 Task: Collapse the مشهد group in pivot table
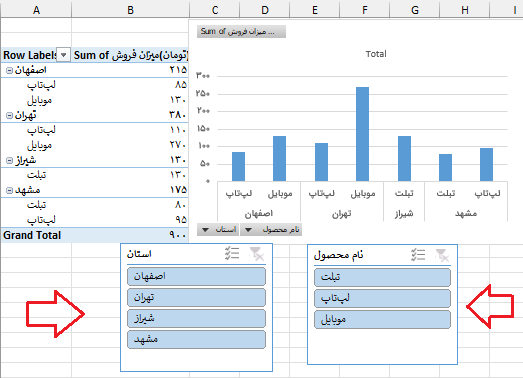(x=10, y=191)
